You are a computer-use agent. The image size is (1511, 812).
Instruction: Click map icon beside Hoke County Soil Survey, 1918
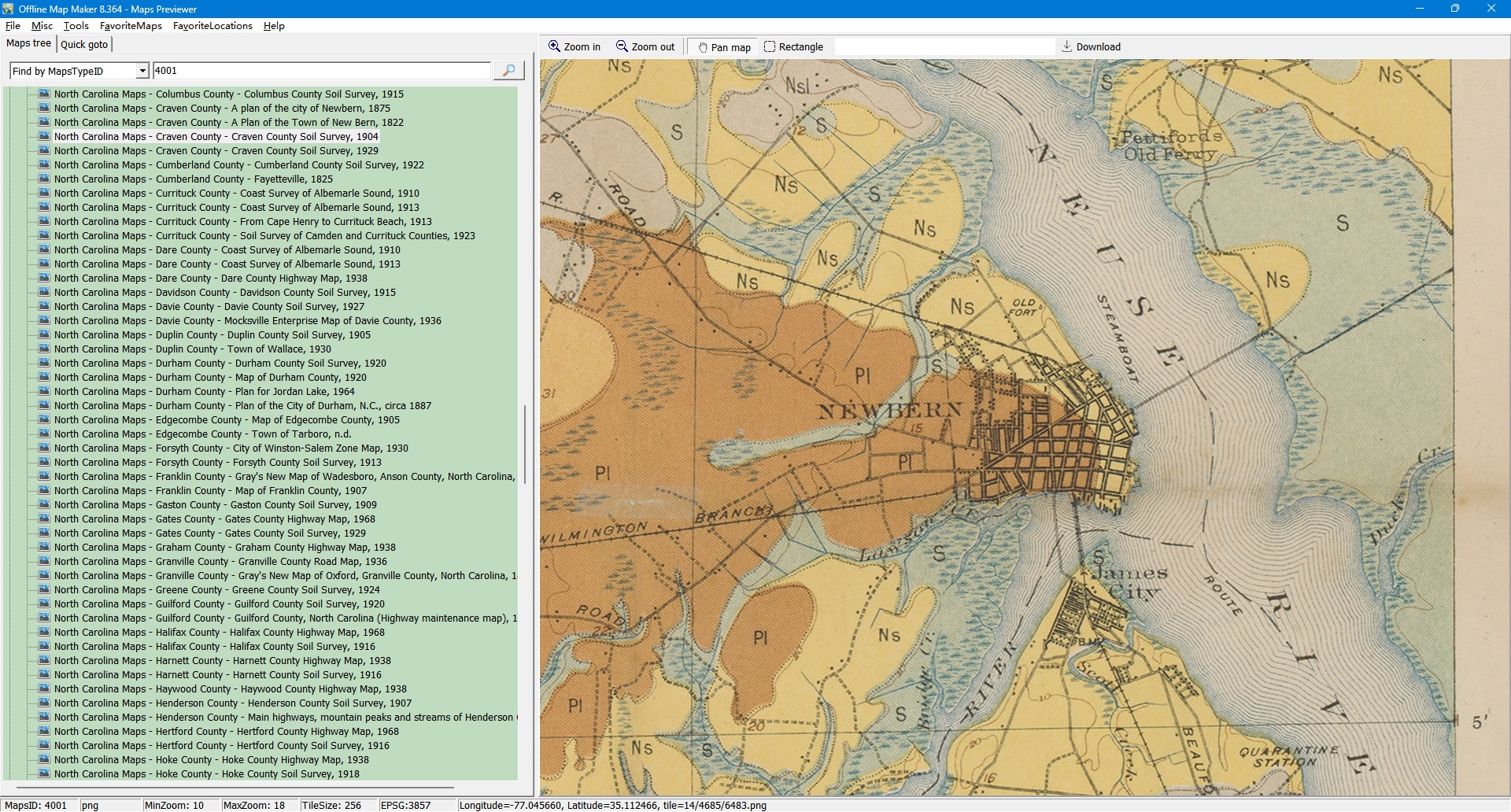click(x=45, y=773)
